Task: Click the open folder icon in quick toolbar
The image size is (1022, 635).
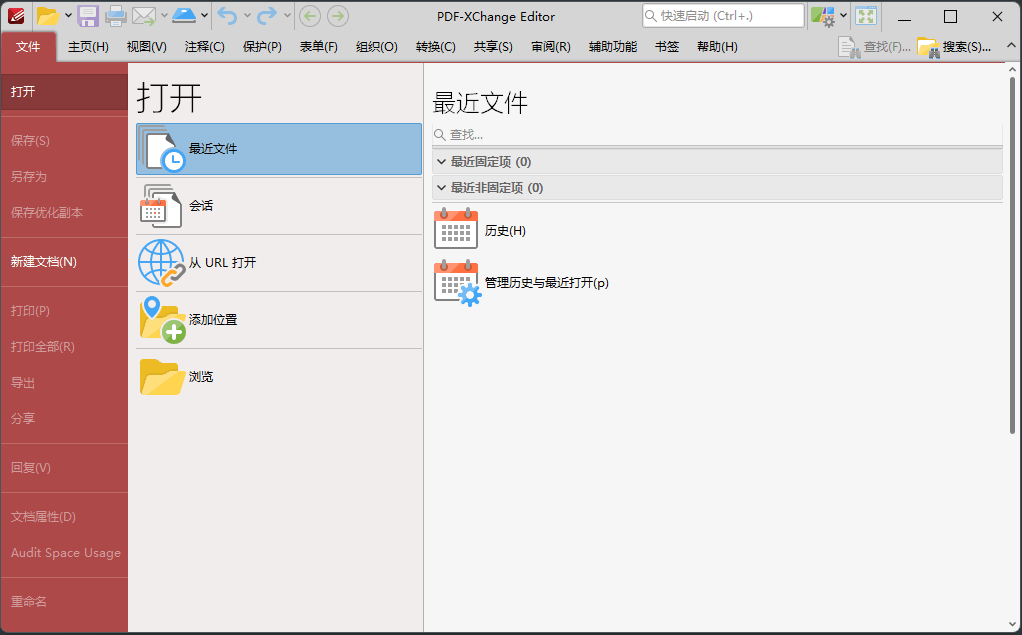Action: (x=47, y=16)
